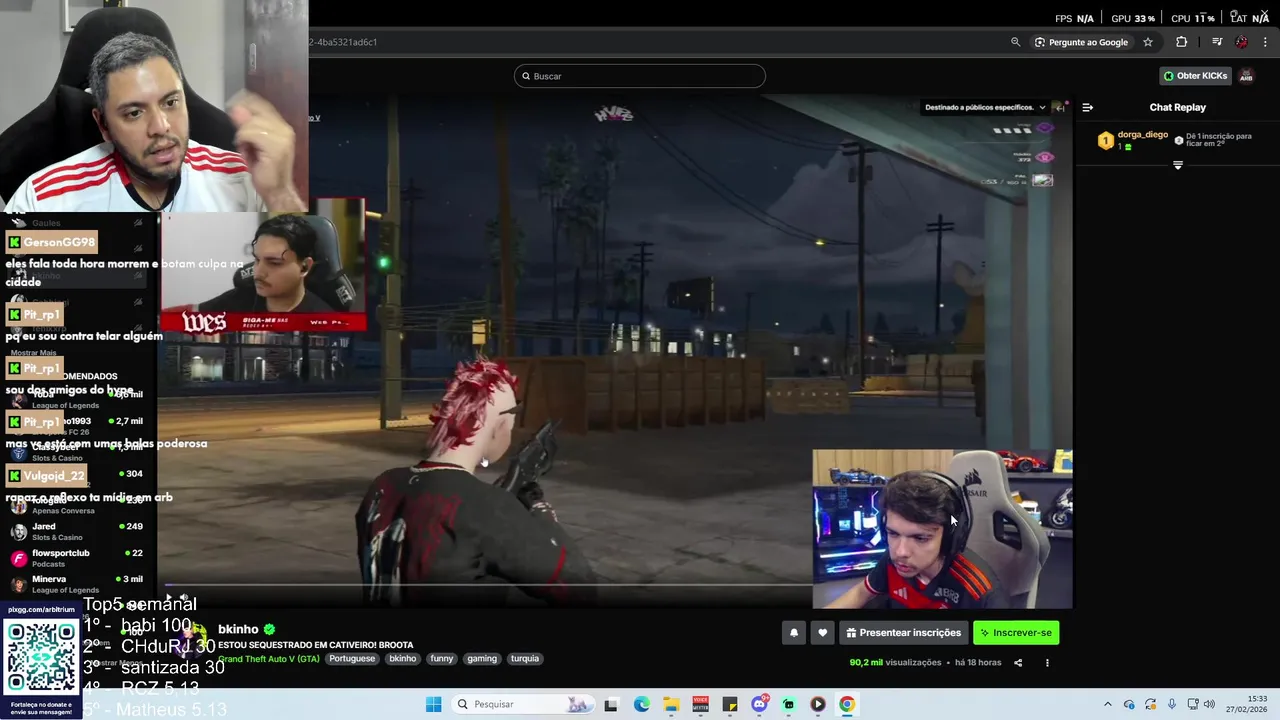Screen dimensions: 1280x720
Task: Click the Pesquisar taskbar search box
Action: [x=522, y=704]
